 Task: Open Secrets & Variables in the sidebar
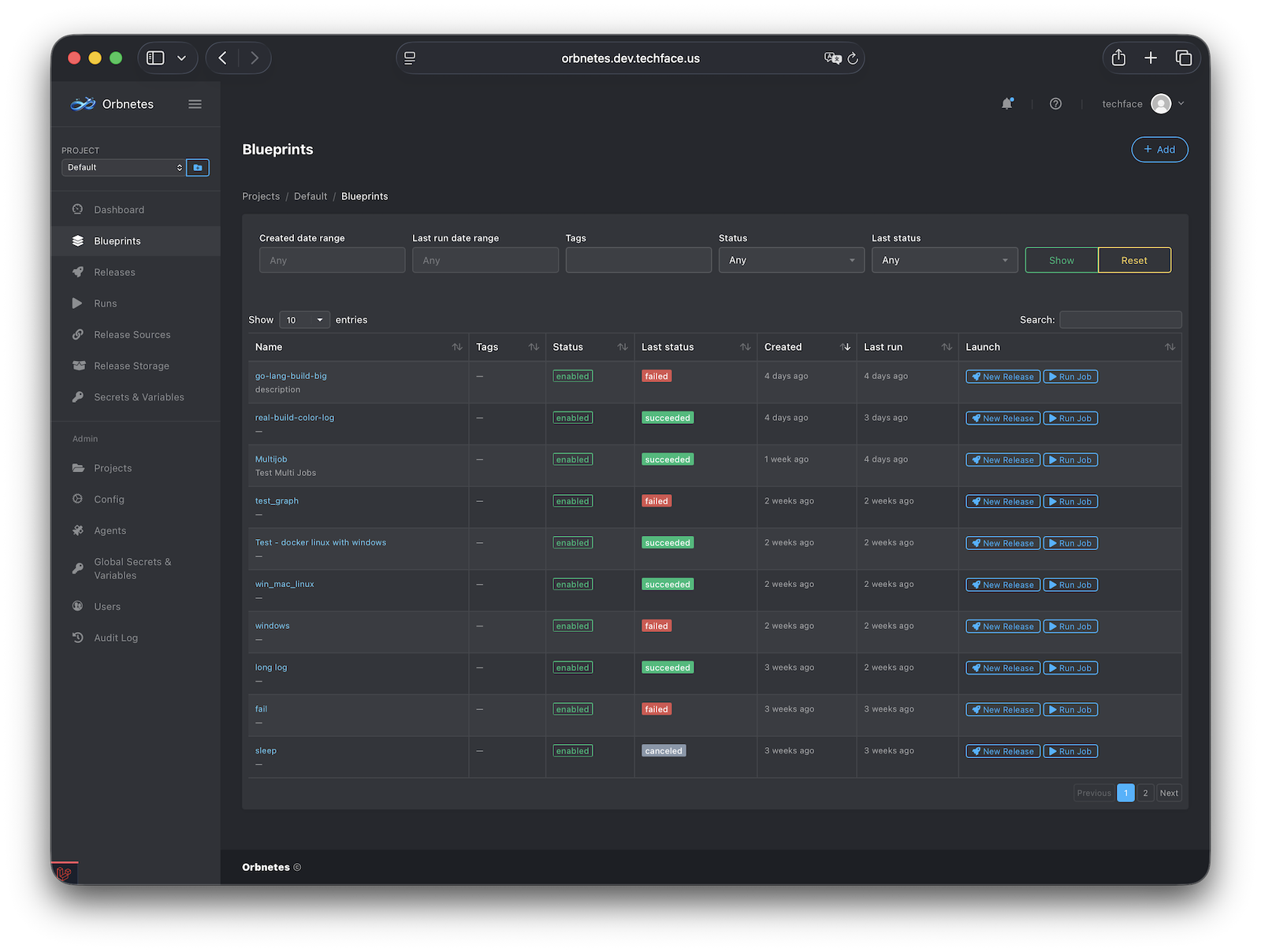139,397
